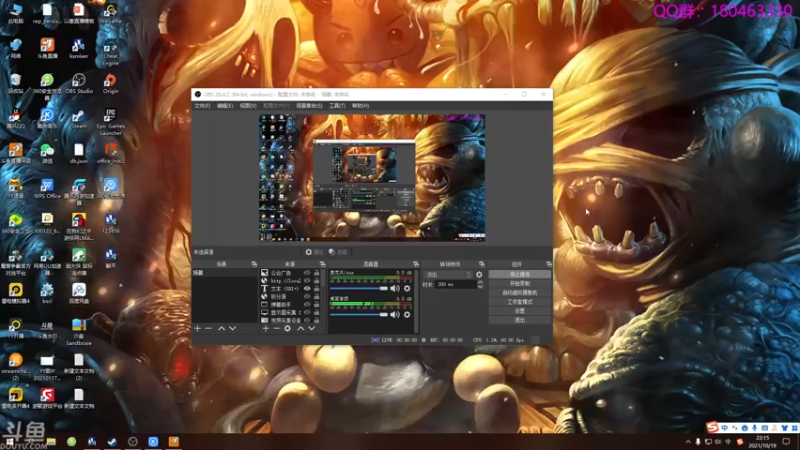
Task: Open the 编辑(E) menu in OBS
Action: pos(225,106)
